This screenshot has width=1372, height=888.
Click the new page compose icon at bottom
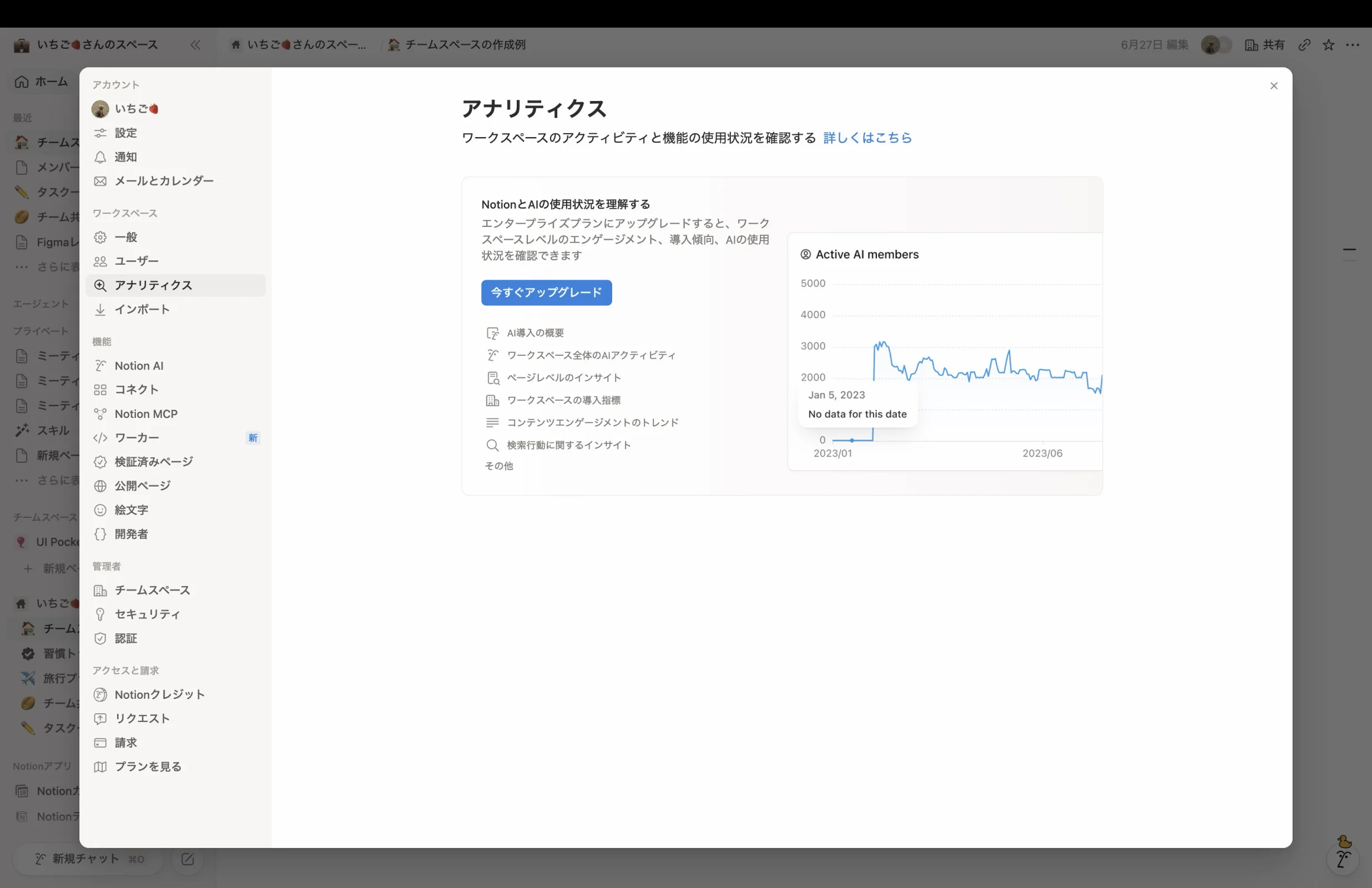188,859
